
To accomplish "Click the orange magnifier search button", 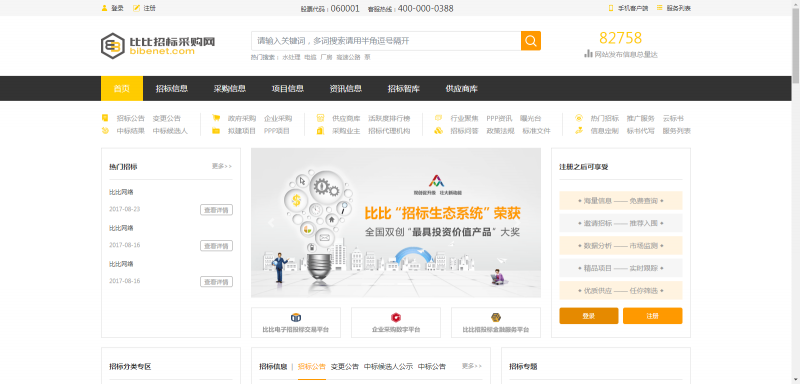I will click(531, 41).
